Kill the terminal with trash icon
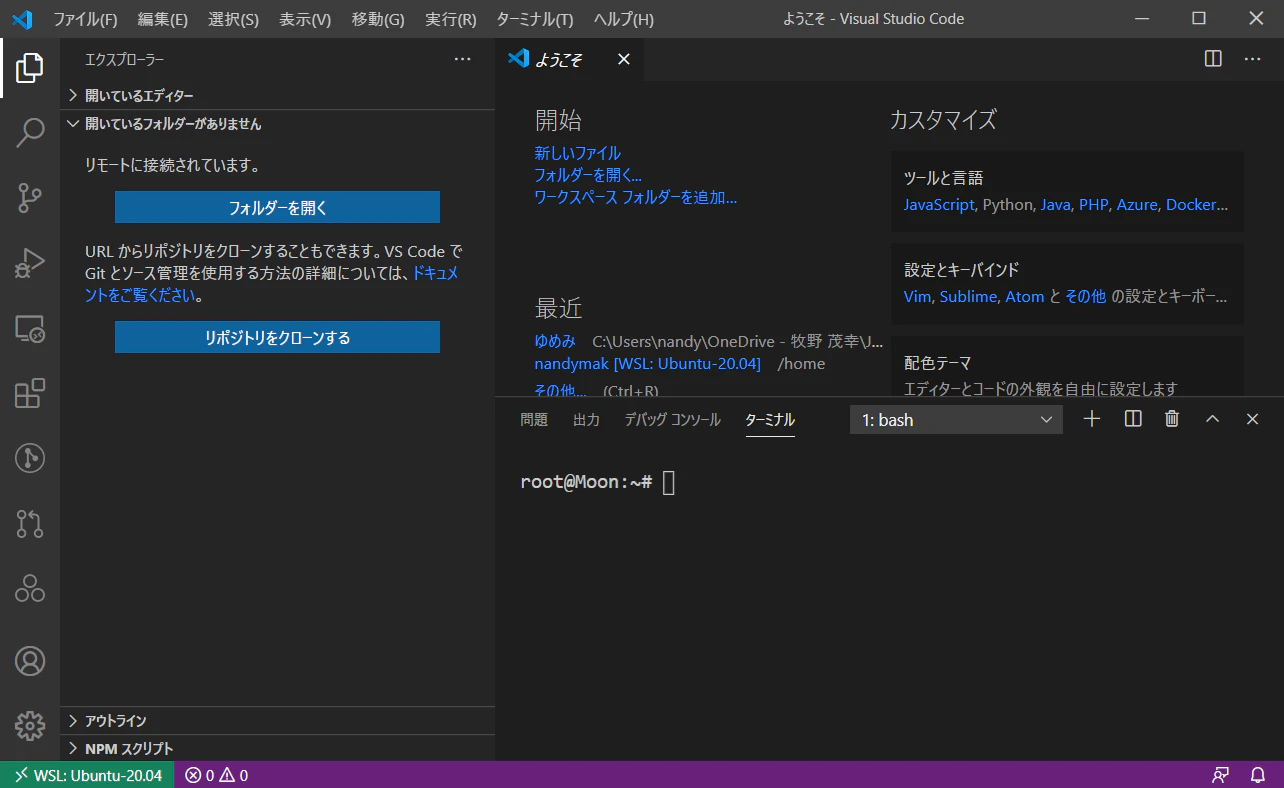The width and height of the screenshot is (1284, 788). [x=1172, y=419]
